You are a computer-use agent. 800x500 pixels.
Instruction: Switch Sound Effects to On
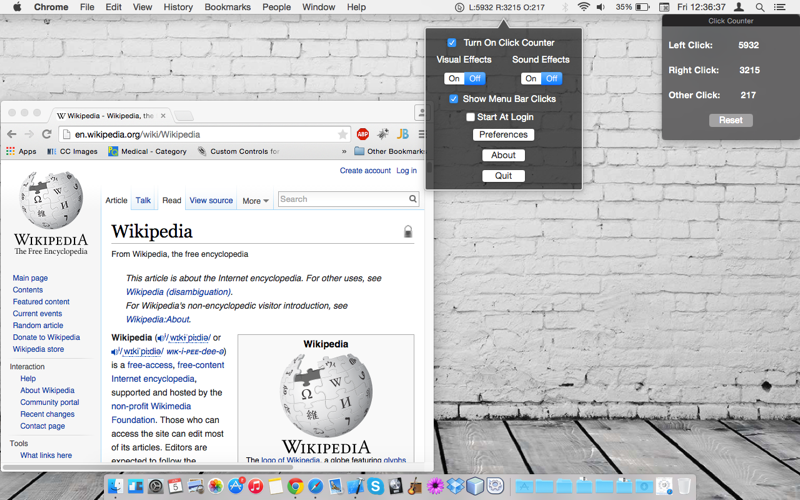[x=531, y=78]
